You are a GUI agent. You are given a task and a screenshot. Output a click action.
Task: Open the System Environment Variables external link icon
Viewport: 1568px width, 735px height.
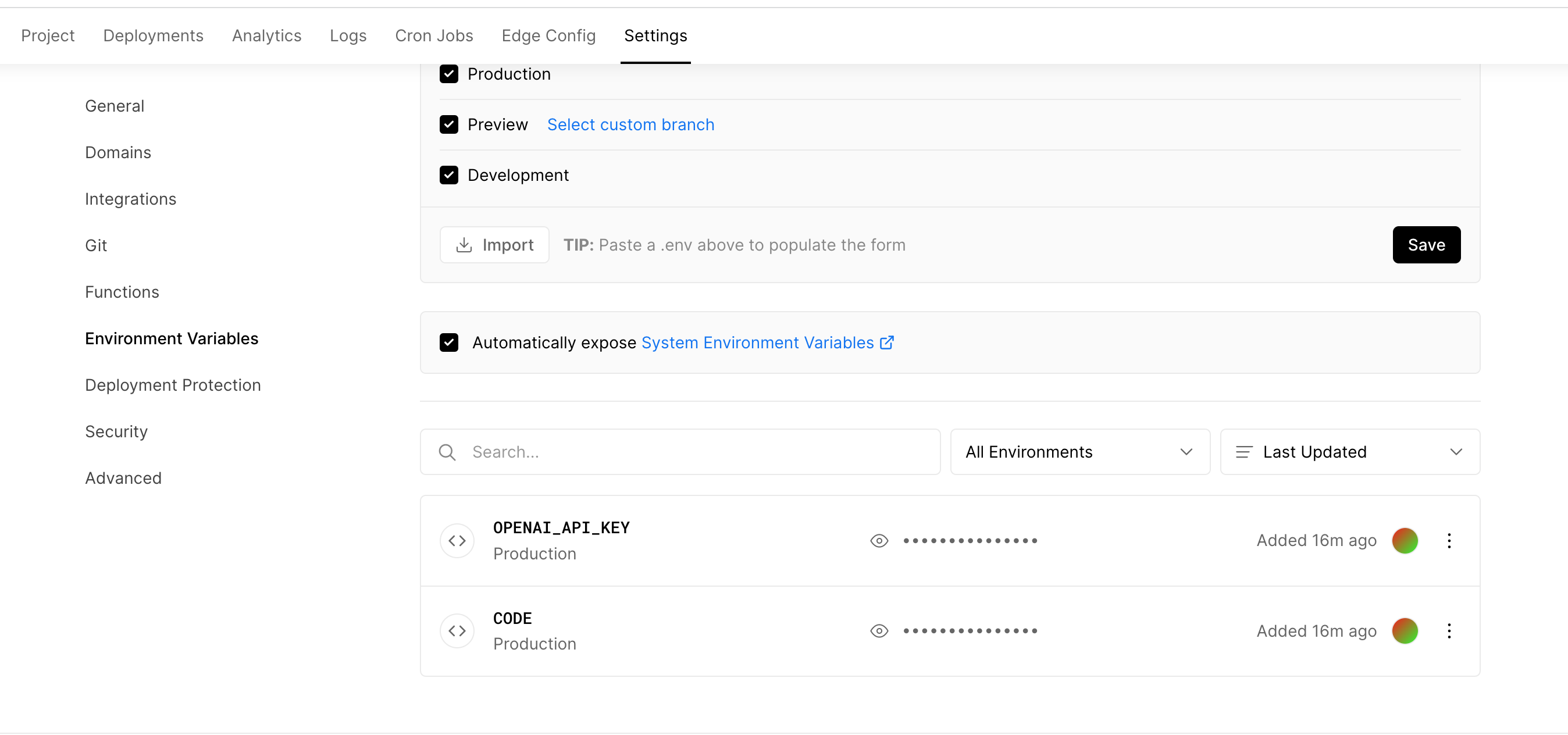[x=886, y=342]
